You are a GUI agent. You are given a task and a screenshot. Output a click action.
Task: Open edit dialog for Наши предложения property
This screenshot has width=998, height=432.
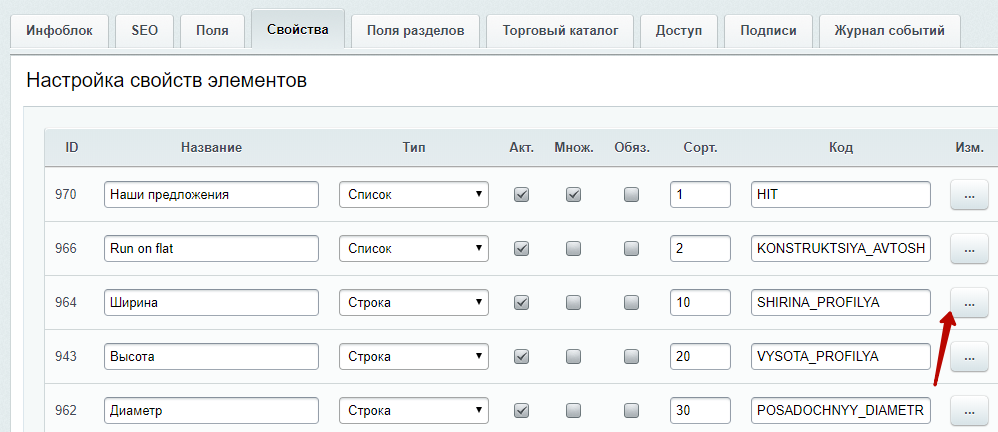coord(968,195)
